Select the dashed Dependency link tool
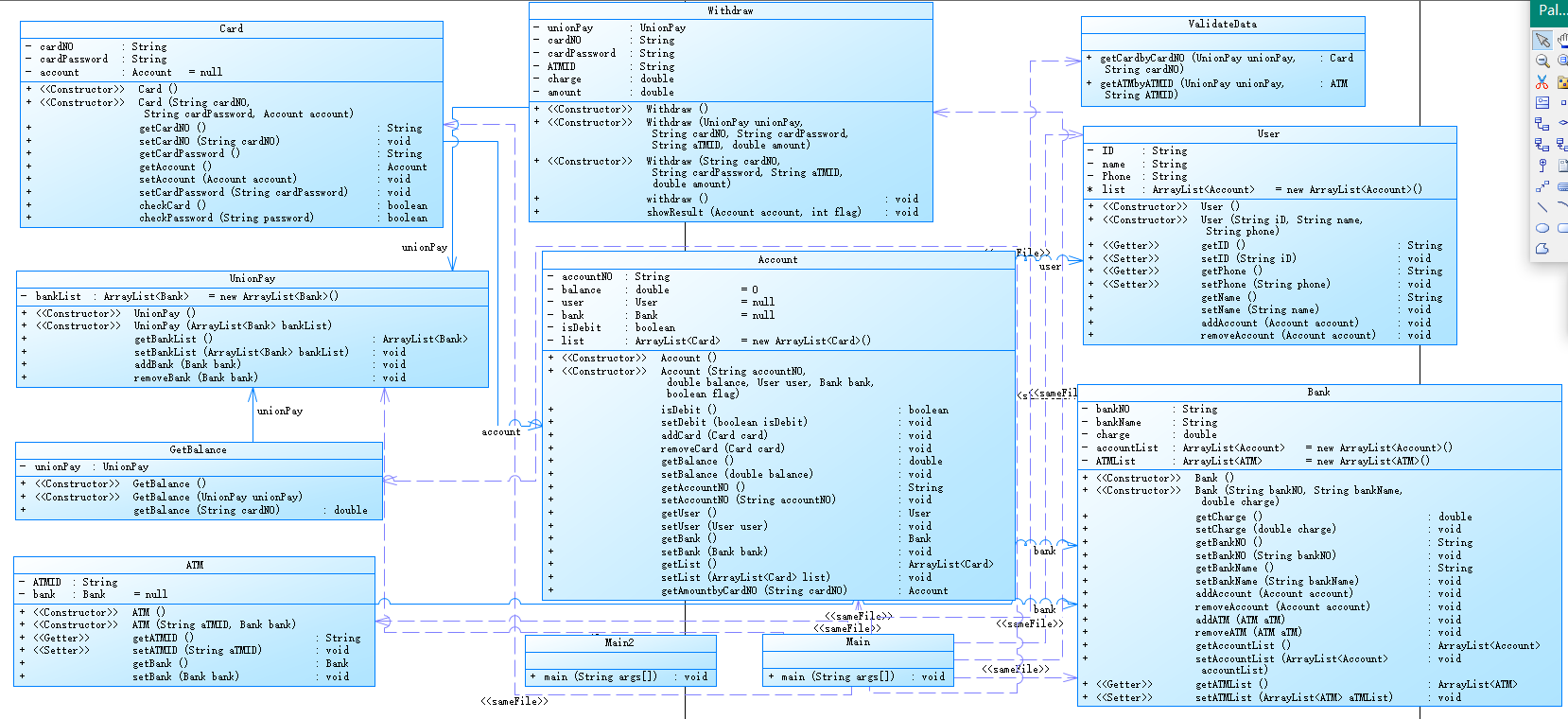Image resolution: width=1568 pixels, height=719 pixels. [1542, 186]
